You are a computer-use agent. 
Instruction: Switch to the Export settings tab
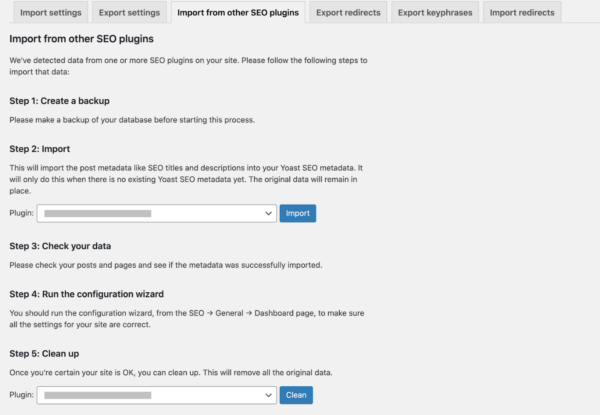129,12
